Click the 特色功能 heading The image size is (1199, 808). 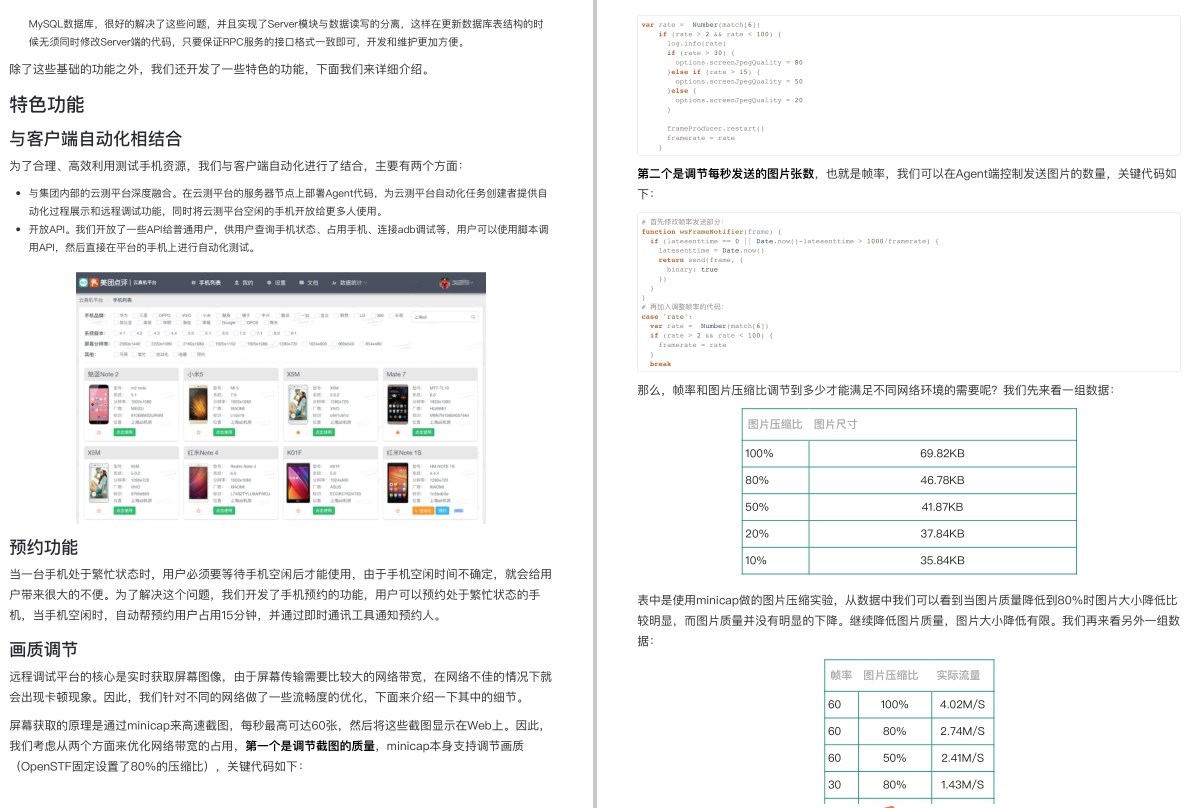tap(47, 105)
